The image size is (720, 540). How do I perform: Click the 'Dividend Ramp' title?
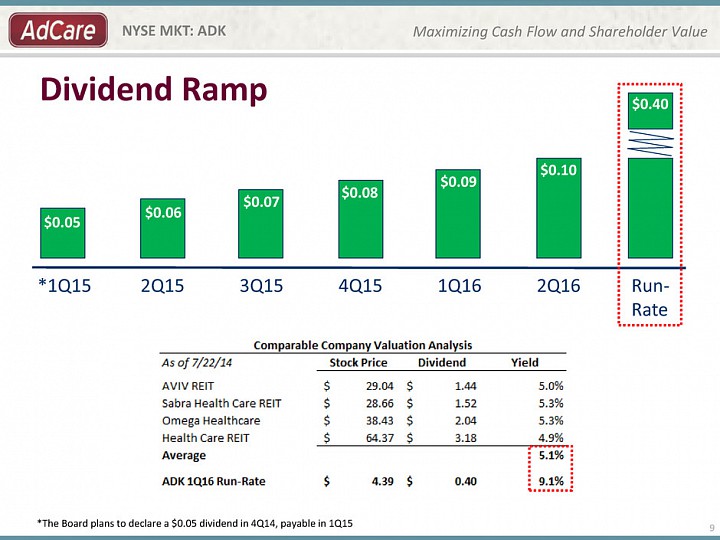(154, 89)
